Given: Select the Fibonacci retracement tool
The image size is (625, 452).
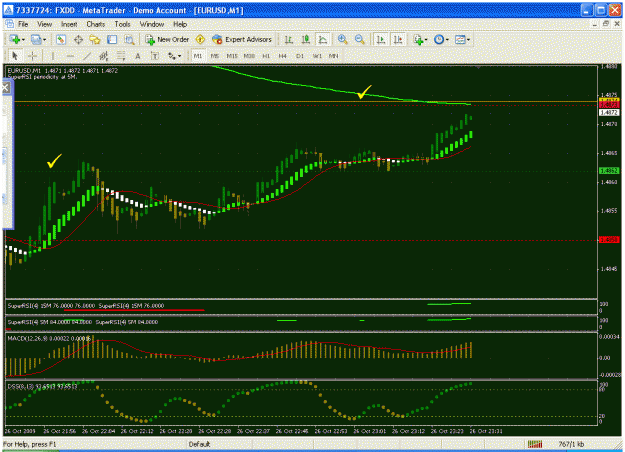Looking at the screenshot, I should tap(121, 56).
